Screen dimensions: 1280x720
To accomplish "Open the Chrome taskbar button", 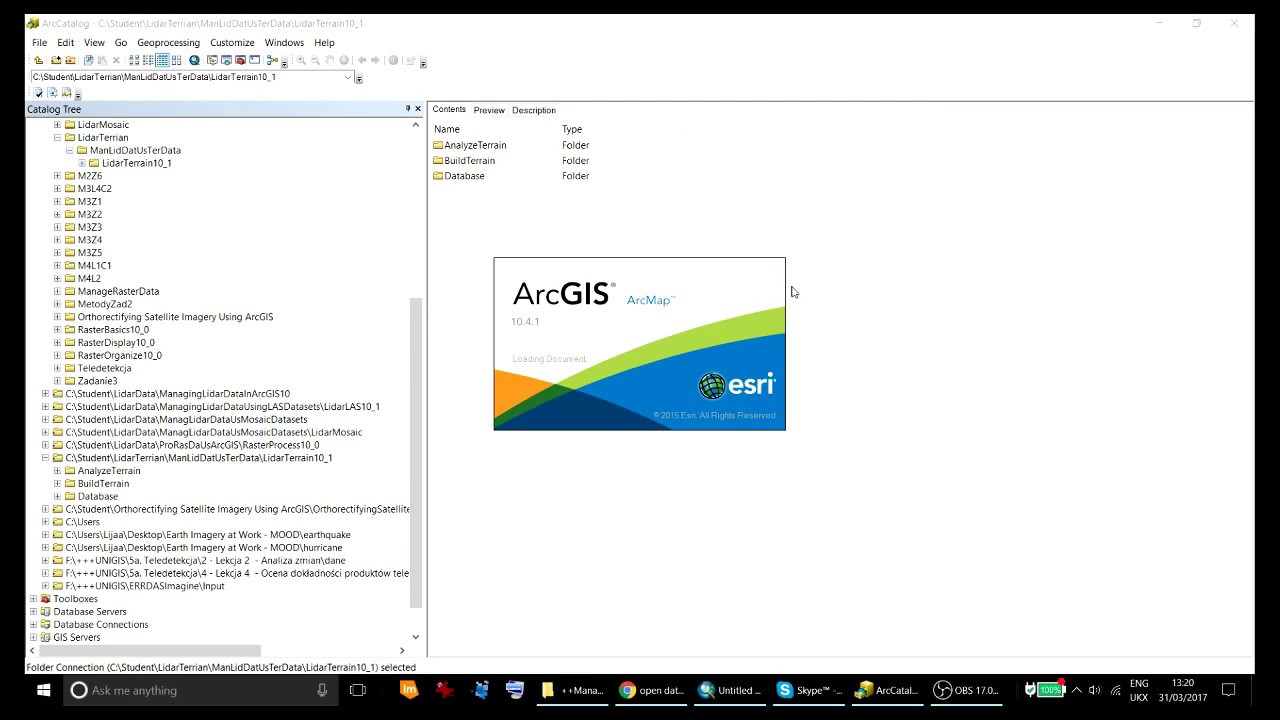I will pos(651,690).
